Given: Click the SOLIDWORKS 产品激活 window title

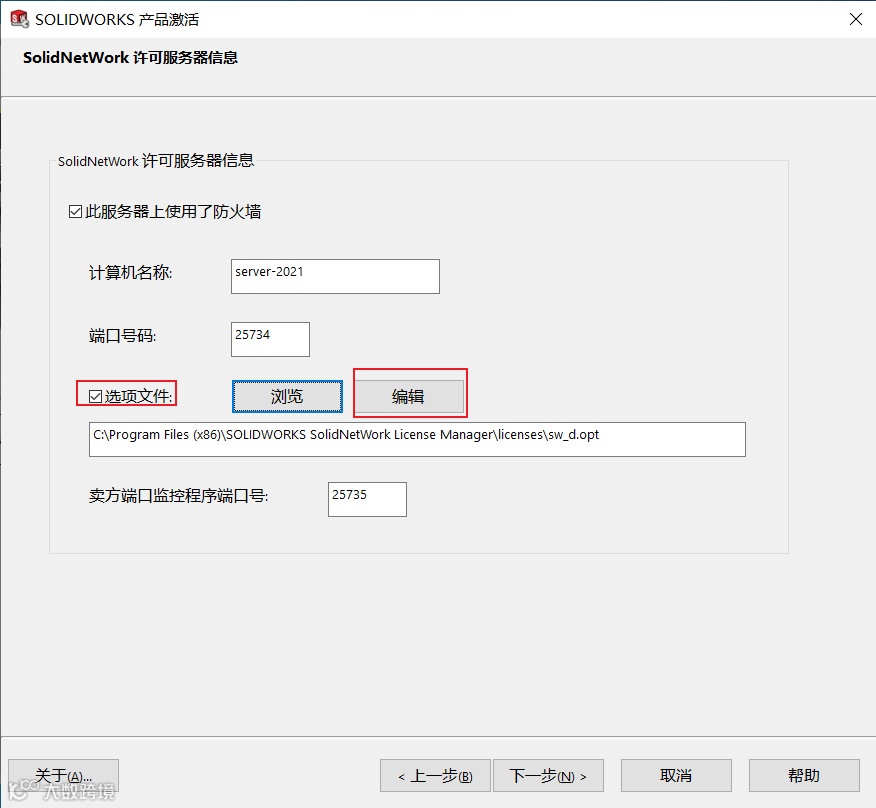Looking at the screenshot, I should 117,20.
